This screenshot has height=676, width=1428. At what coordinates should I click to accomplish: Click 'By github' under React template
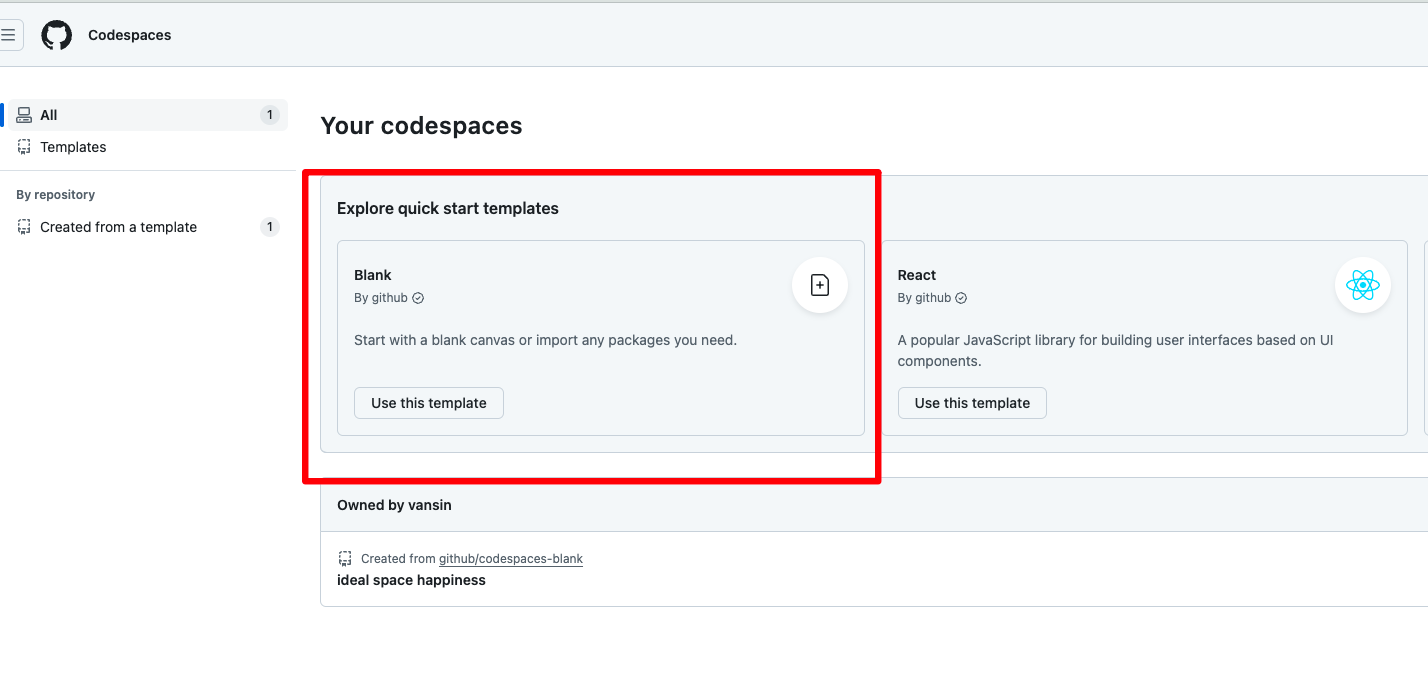tap(924, 298)
